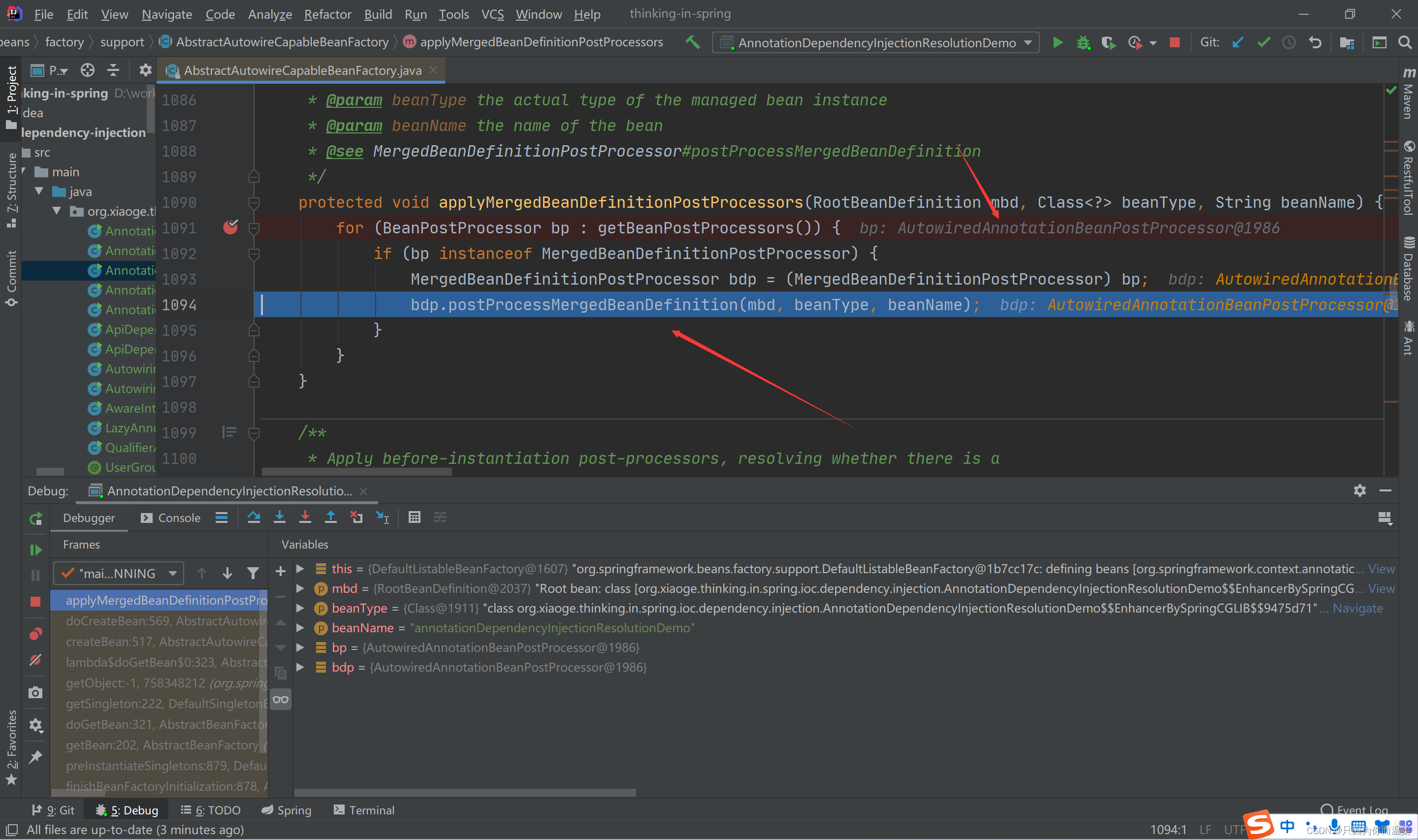Click the Thread dump camera icon
Screen dimensions: 1418x840
click(35, 693)
